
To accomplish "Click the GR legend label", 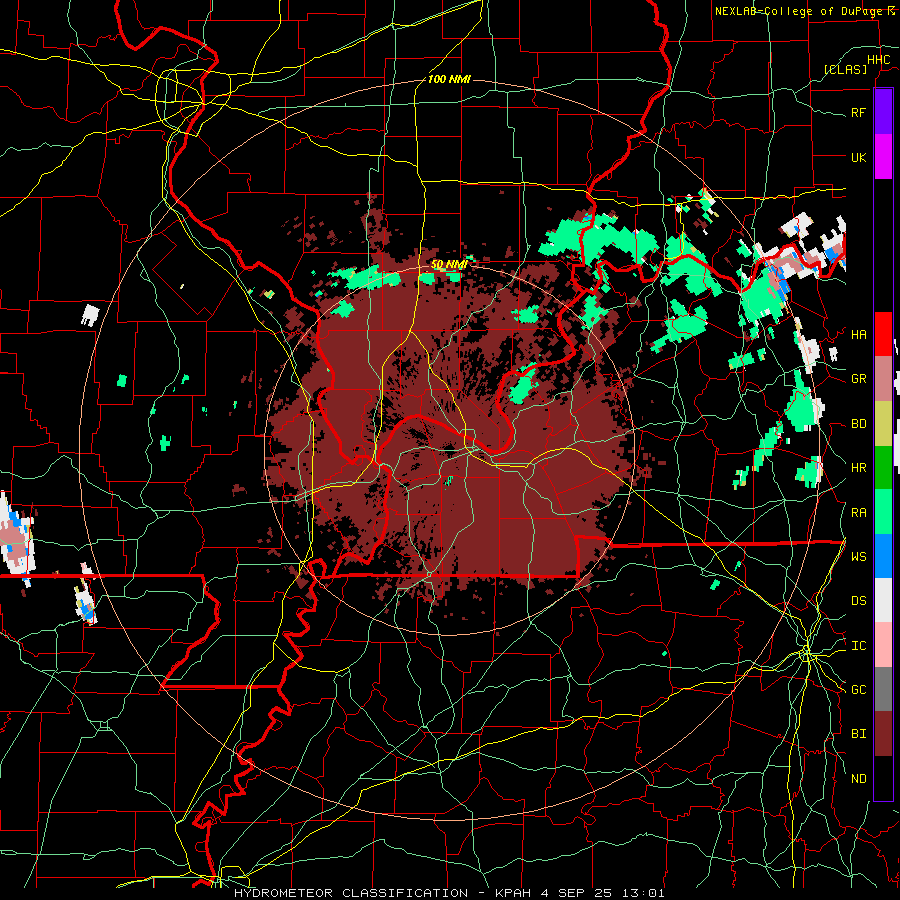I will point(859,379).
